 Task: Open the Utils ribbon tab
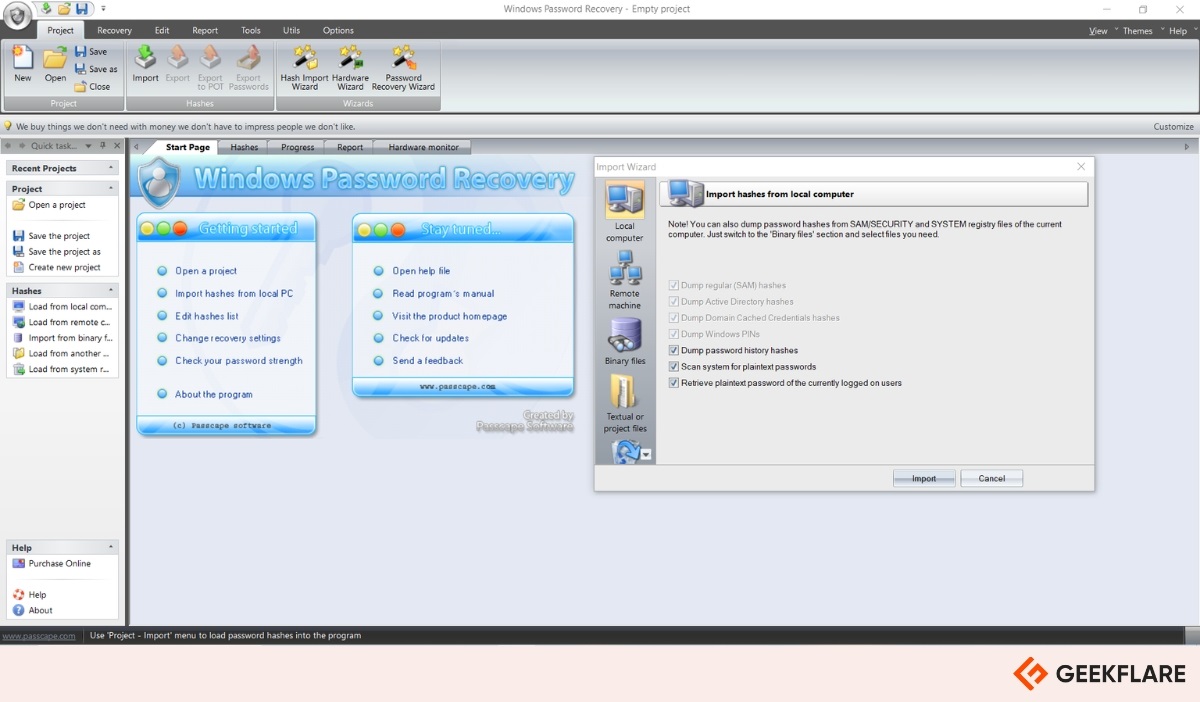pyautogui.click(x=291, y=30)
